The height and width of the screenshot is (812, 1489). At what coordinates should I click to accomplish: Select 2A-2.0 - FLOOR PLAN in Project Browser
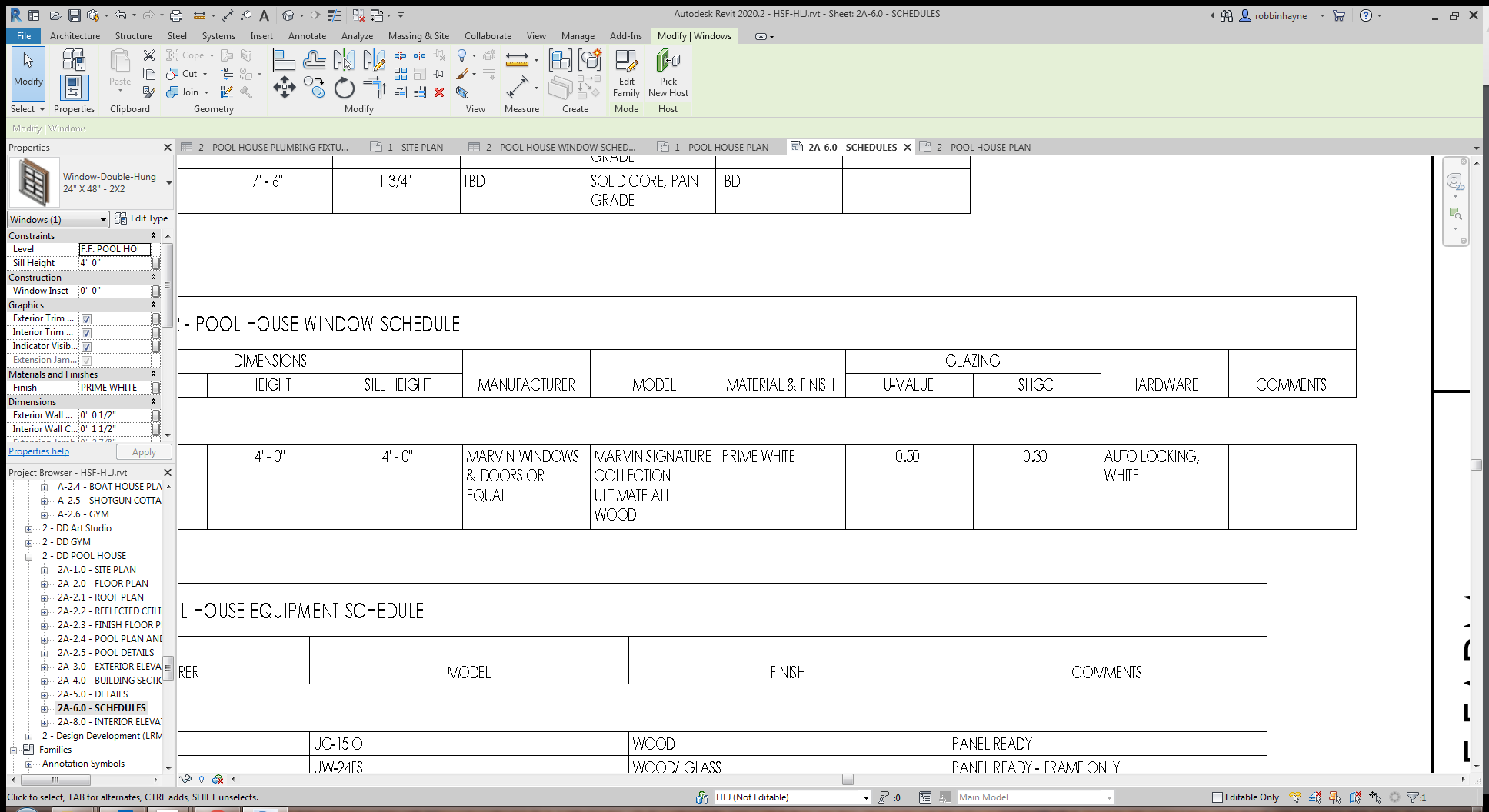pos(102,584)
